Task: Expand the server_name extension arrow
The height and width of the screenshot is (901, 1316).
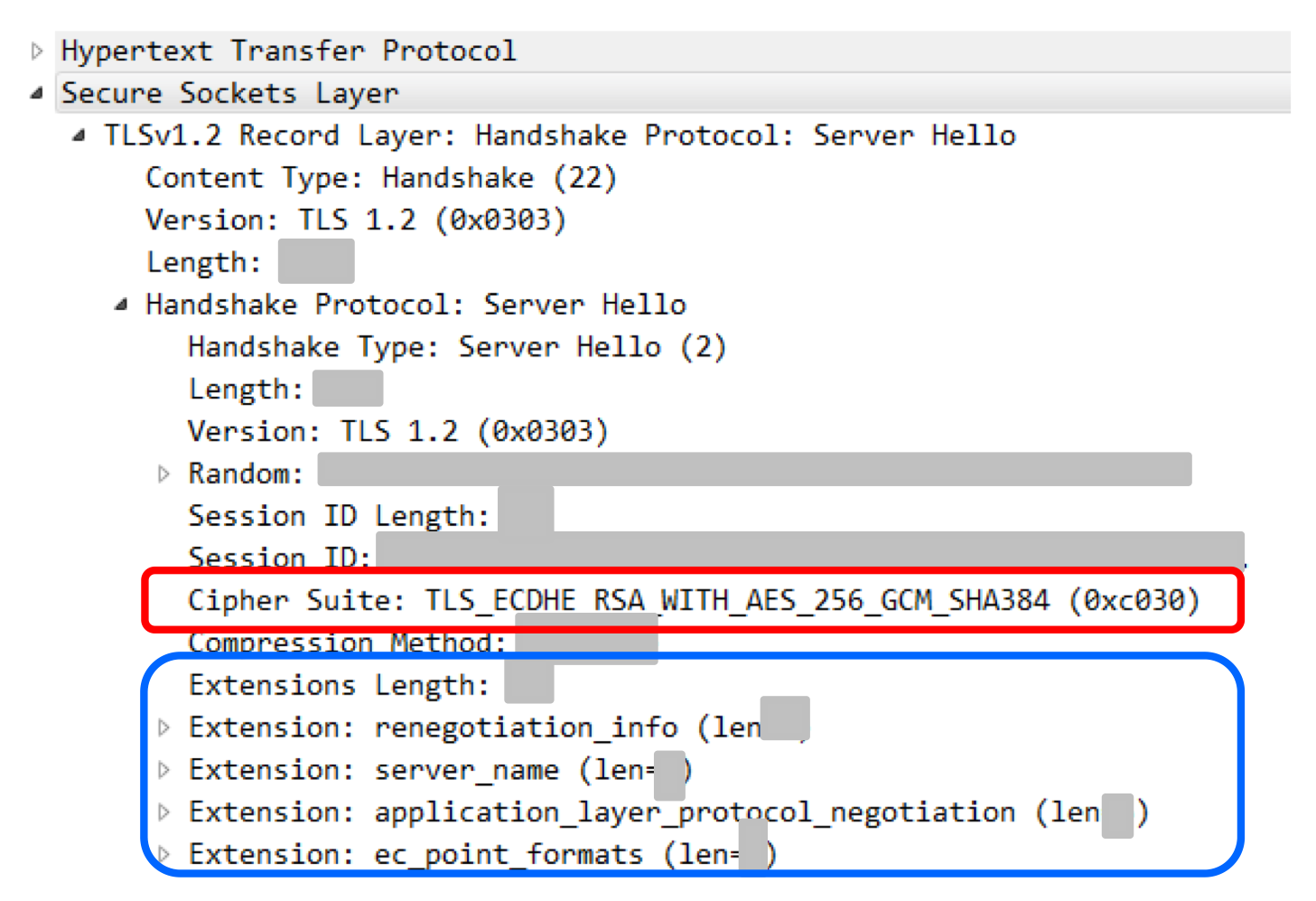Action: [163, 770]
